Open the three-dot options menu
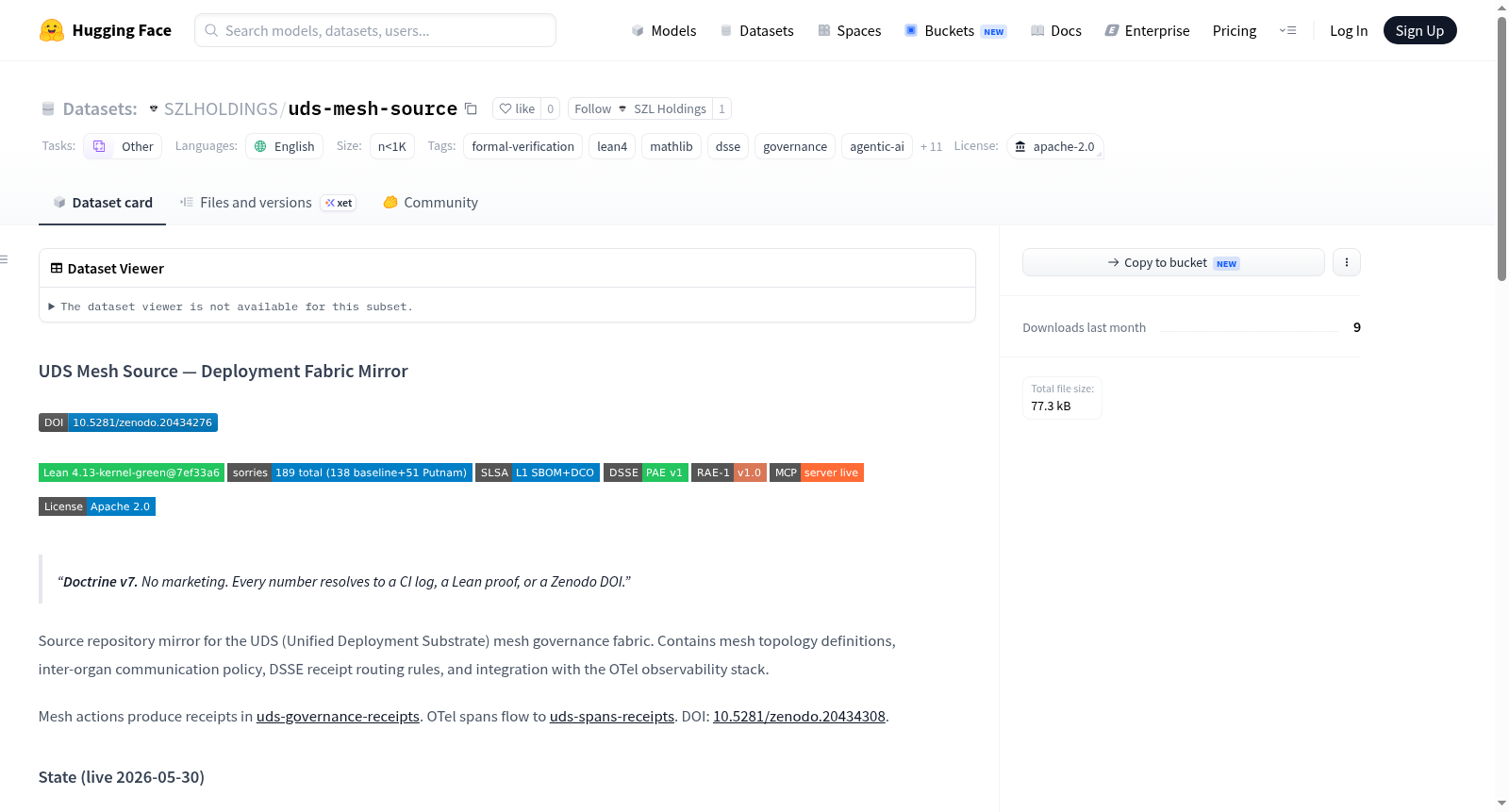Viewport: 1509px width, 812px height. (1347, 262)
